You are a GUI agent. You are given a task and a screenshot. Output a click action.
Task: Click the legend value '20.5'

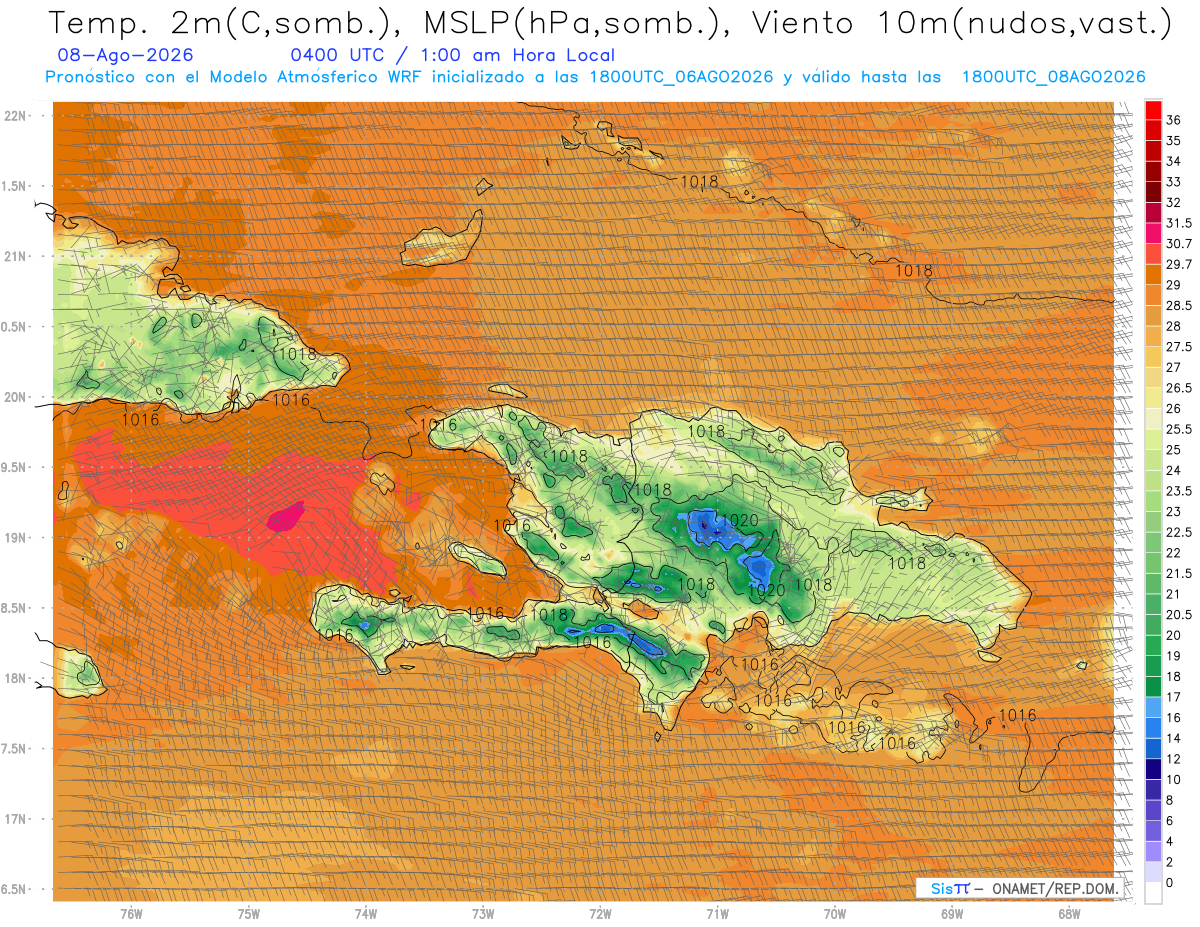(1179, 614)
